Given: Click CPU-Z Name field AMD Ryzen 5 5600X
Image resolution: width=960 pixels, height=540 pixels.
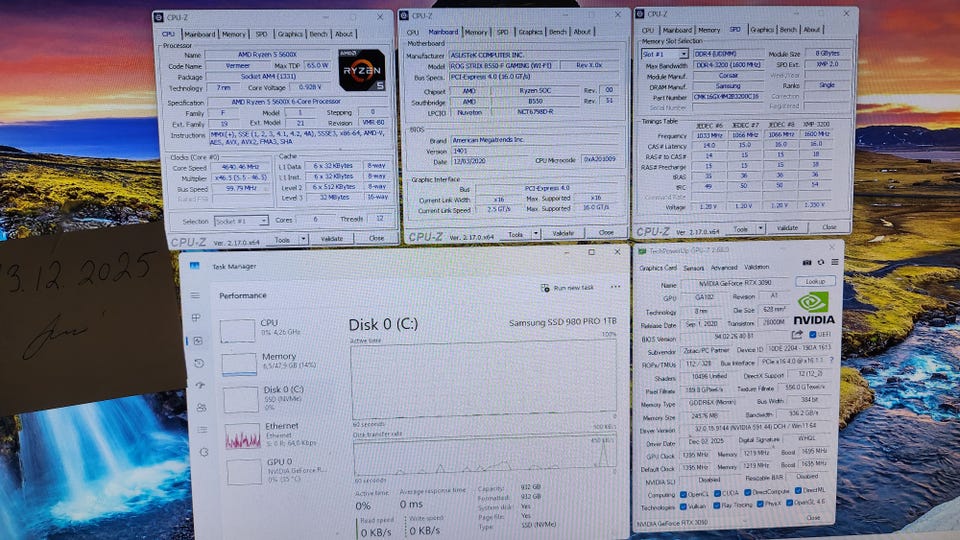Looking at the screenshot, I should (267, 54).
